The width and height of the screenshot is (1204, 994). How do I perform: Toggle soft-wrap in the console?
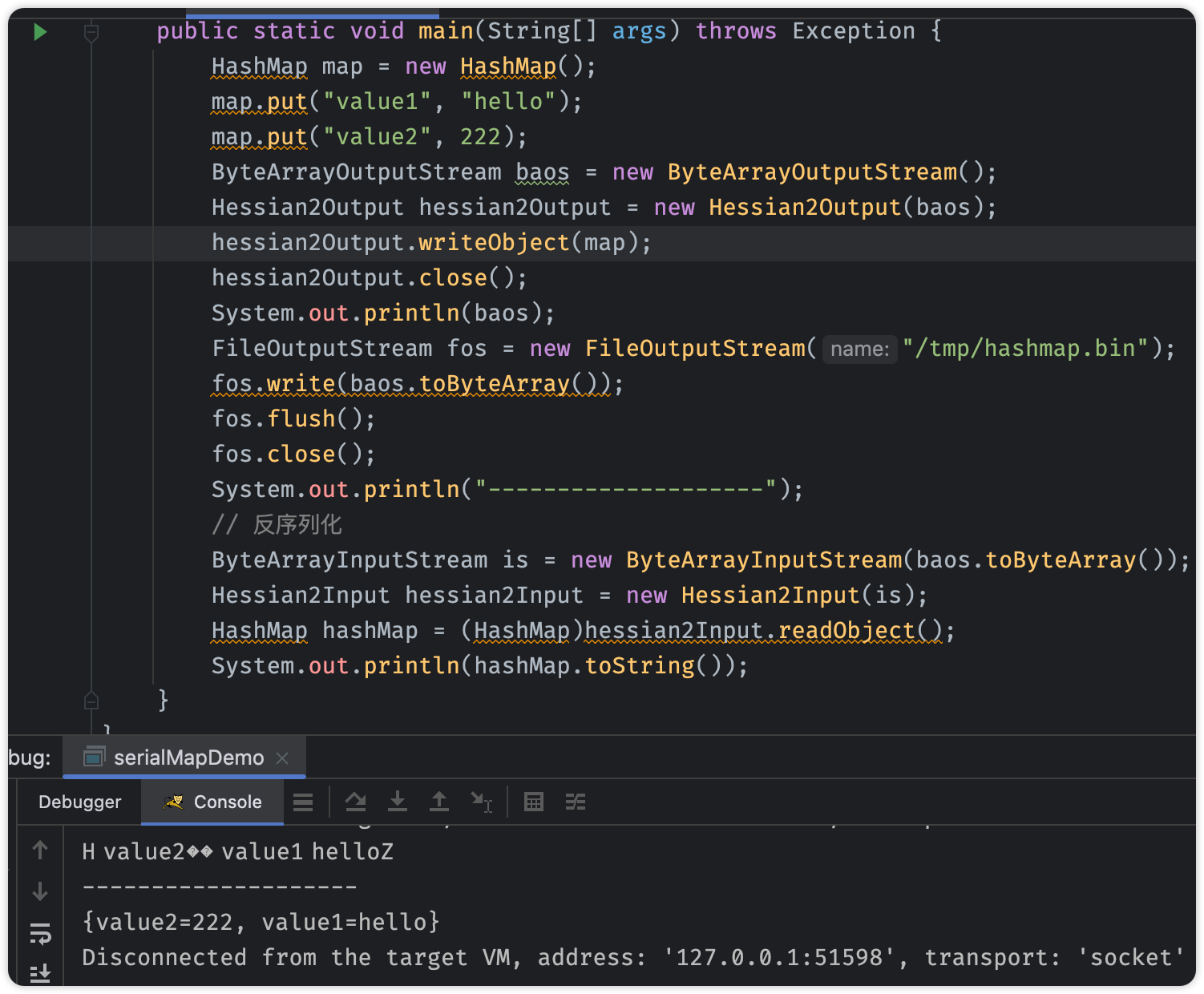tap(40, 933)
